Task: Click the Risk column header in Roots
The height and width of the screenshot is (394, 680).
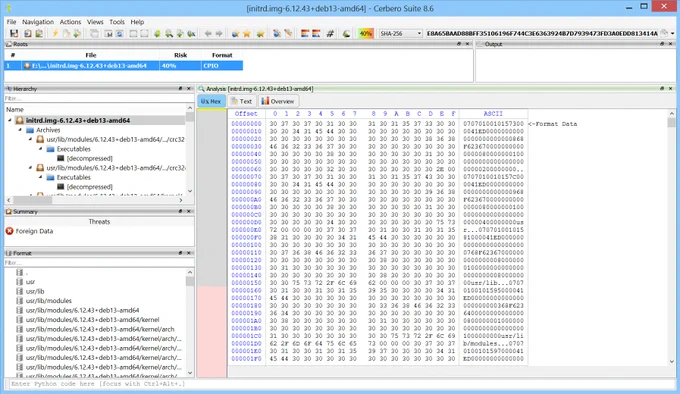Action: (x=180, y=55)
